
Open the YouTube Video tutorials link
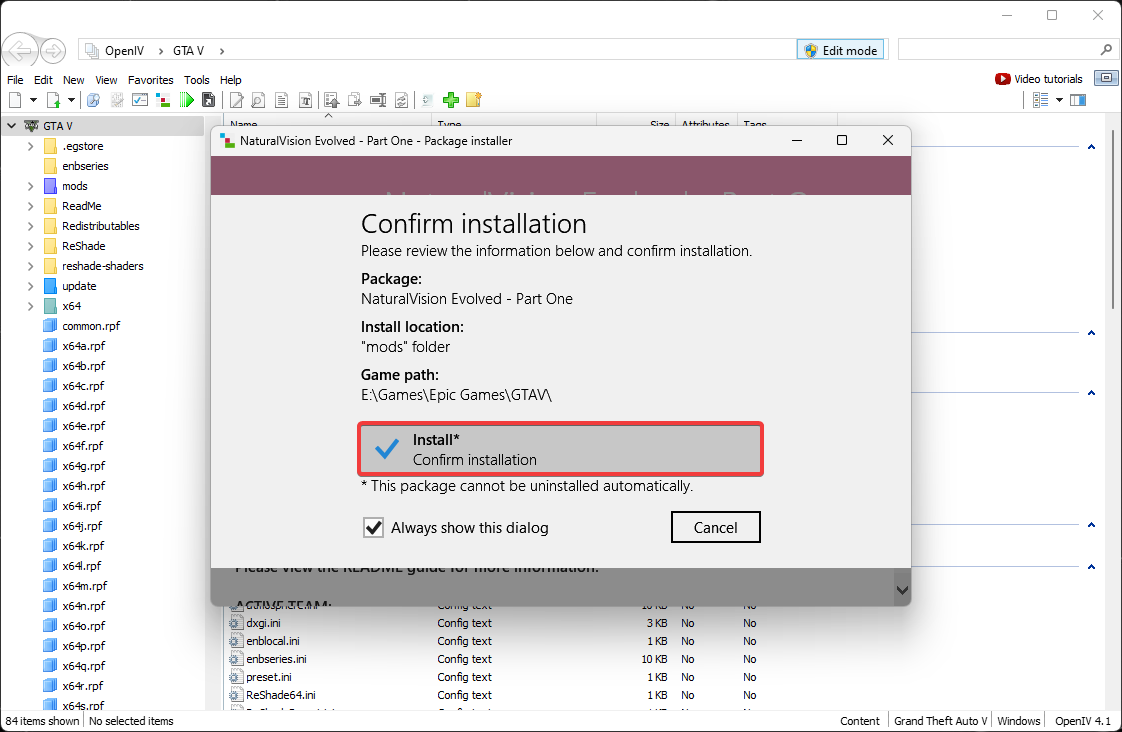(1039, 79)
